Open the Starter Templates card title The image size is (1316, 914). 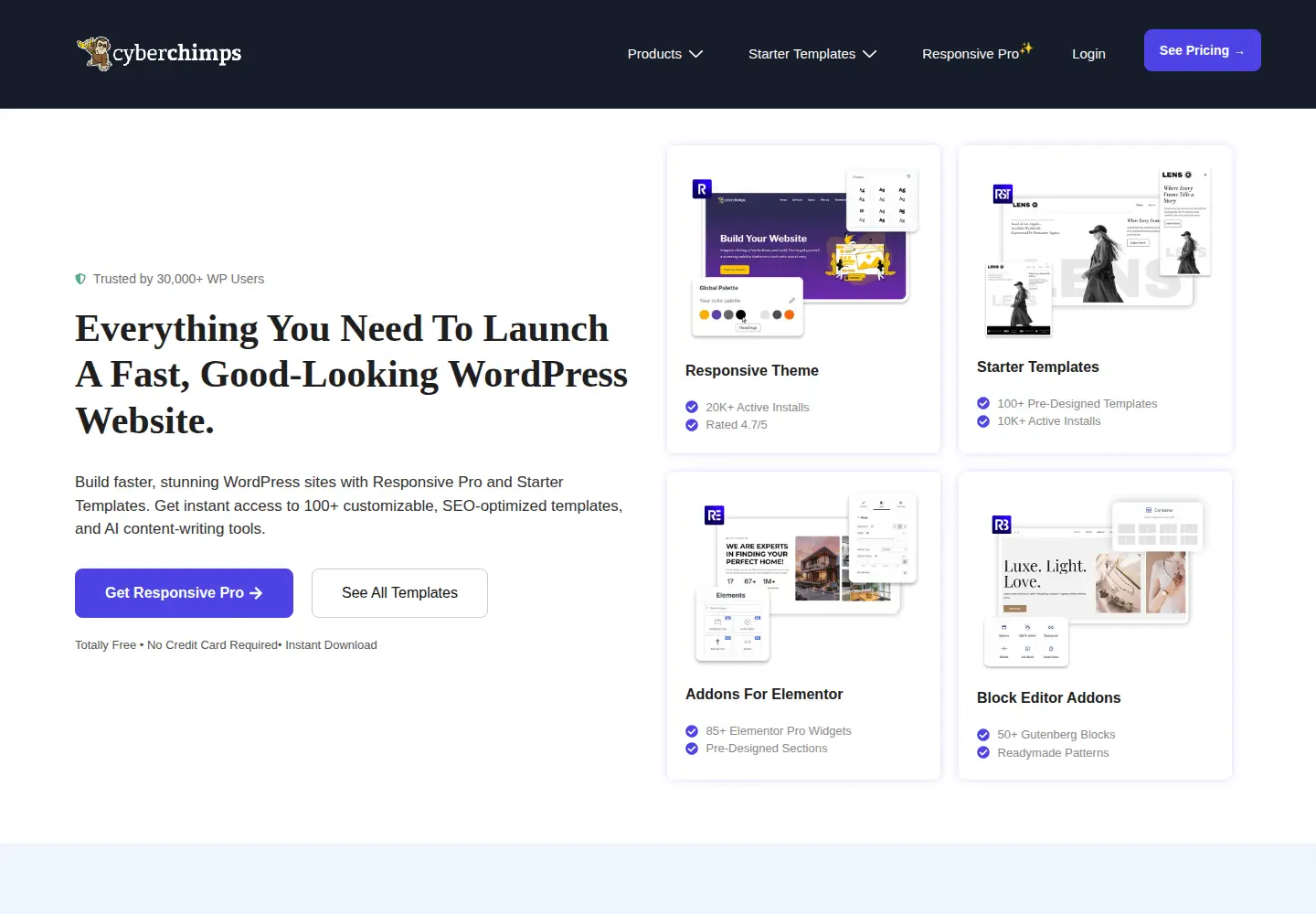(1038, 367)
